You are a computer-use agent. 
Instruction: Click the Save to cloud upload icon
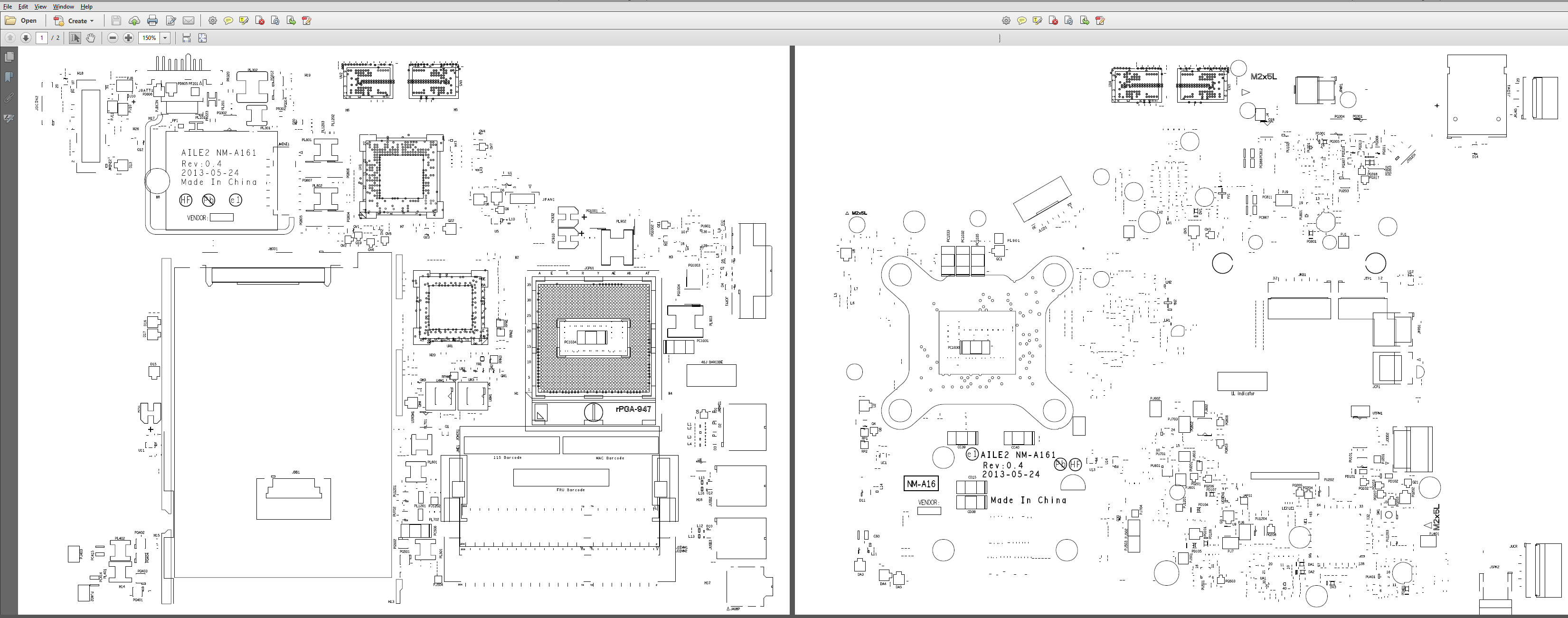click(x=134, y=21)
